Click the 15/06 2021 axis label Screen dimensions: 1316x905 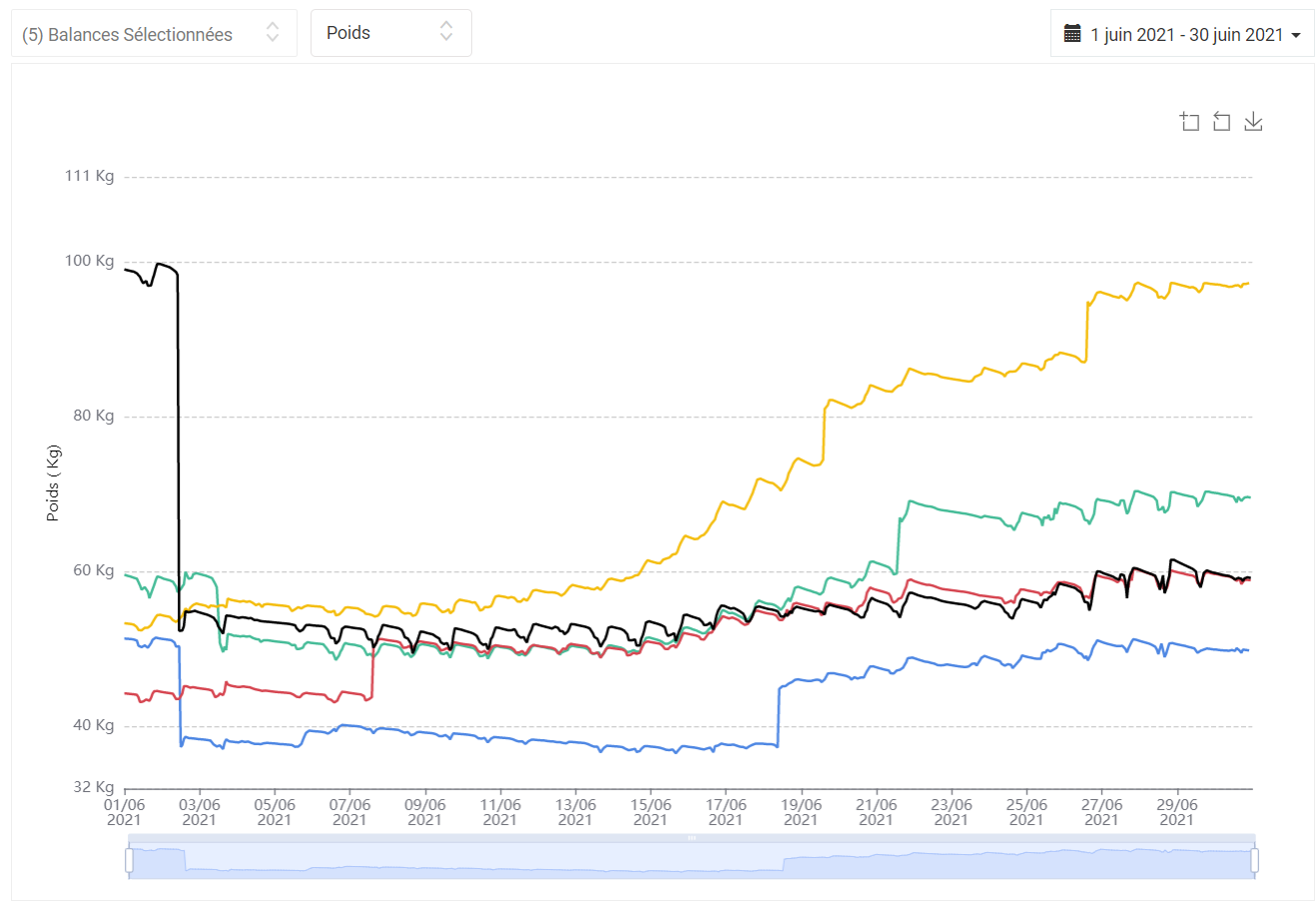tap(650, 812)
